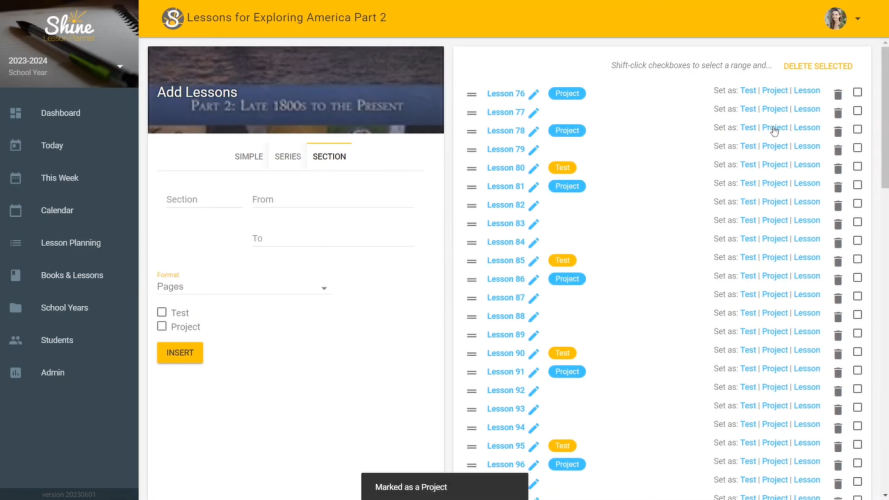Enable the Project checkbox under Format
The width and height of the screenshot is (889, 500).
pos(162,326)
